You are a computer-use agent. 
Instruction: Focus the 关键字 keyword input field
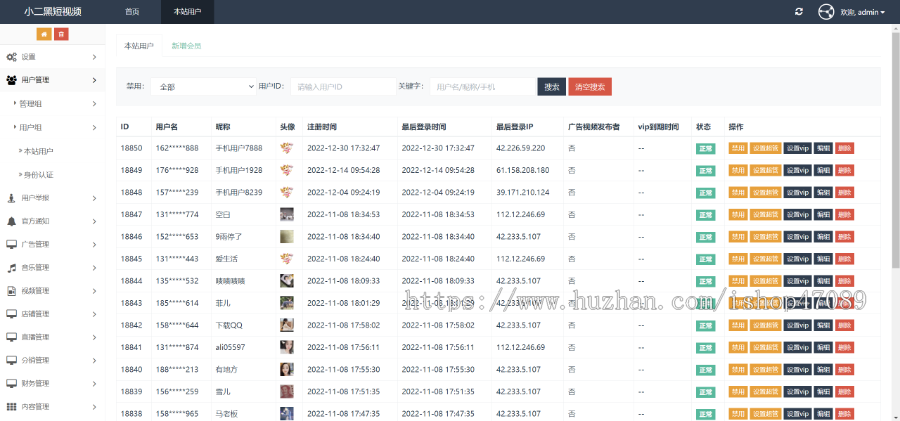(482, 87)
